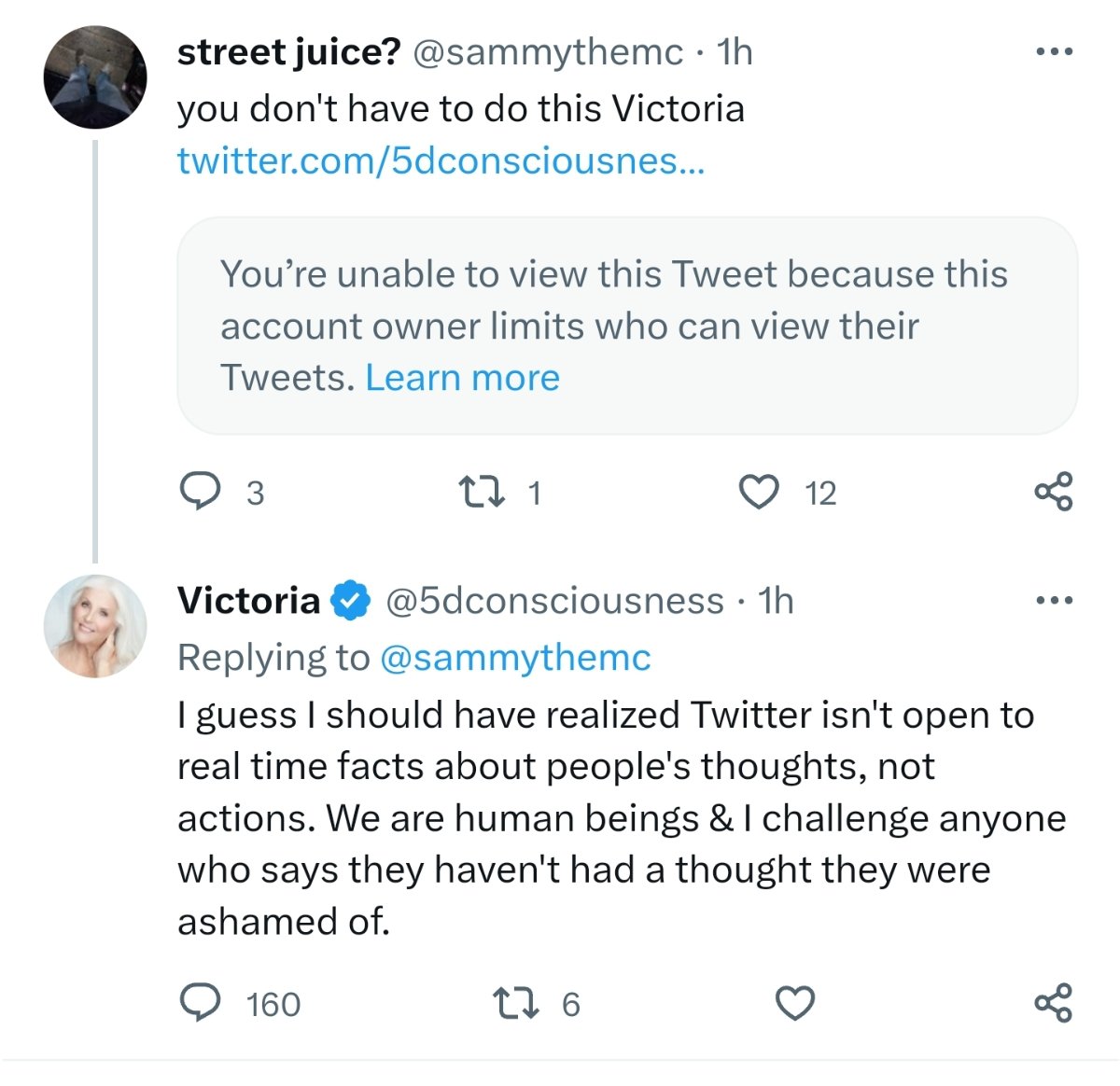Retweet the street juice tweet
Screen dimensions: 1120x1086
(x=483, y=492)
